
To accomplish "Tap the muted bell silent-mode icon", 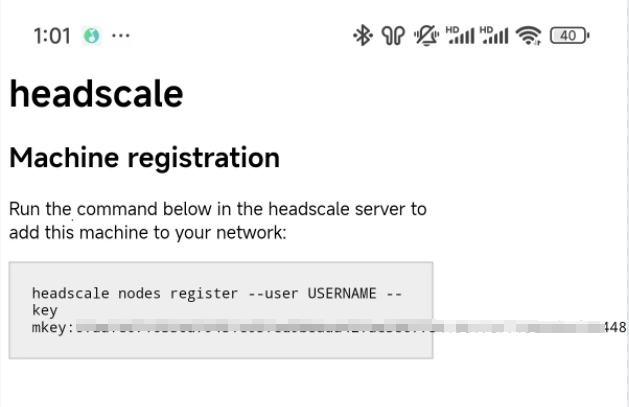I will tap(426, 35).
